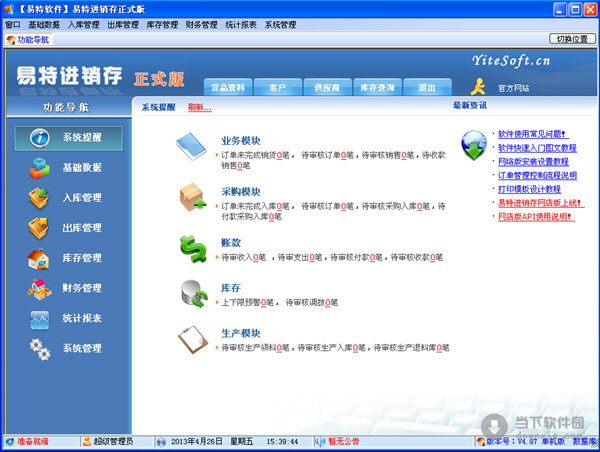Viewport: 600px width, 452px height.
Task: Click the 采购模块 heading
Action: [x=241, y=192]
